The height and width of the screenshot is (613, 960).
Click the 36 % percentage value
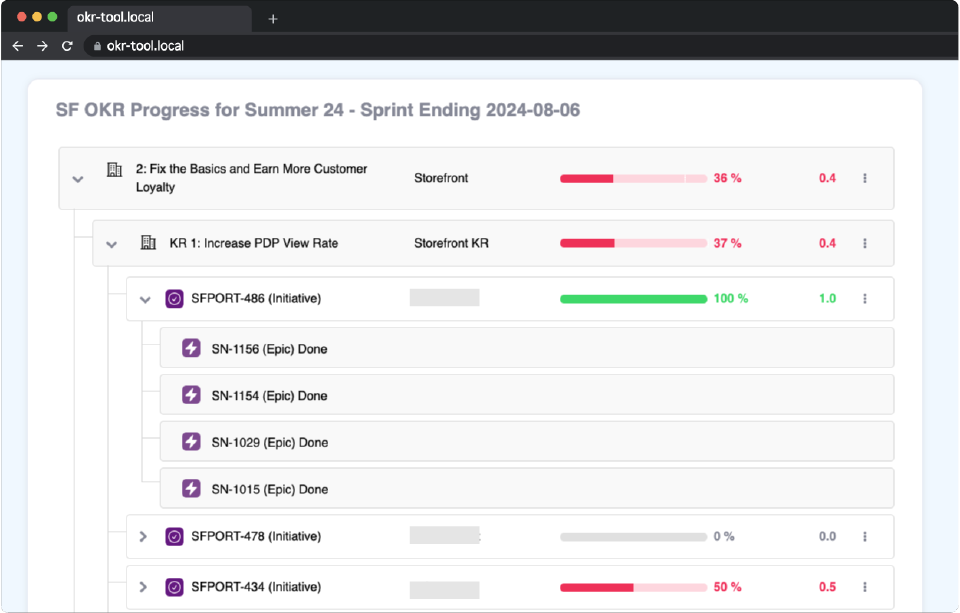[727, 178]
